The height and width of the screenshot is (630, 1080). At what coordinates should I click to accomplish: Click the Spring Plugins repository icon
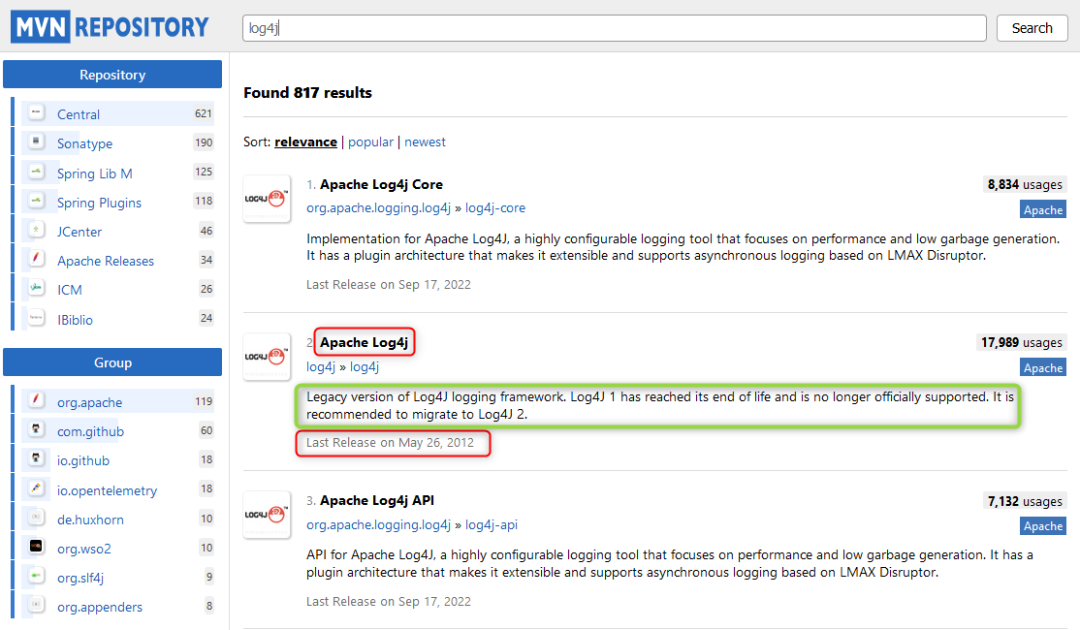[37, 201]
